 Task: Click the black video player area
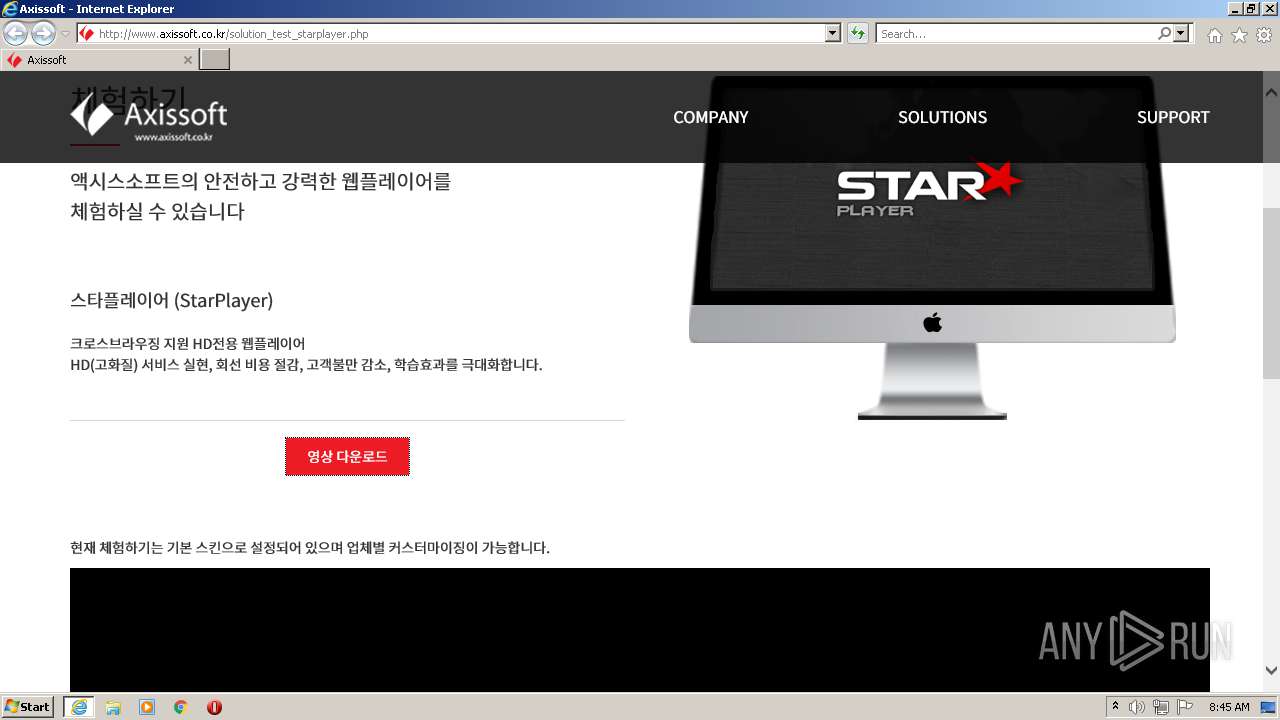click(640, 630)
